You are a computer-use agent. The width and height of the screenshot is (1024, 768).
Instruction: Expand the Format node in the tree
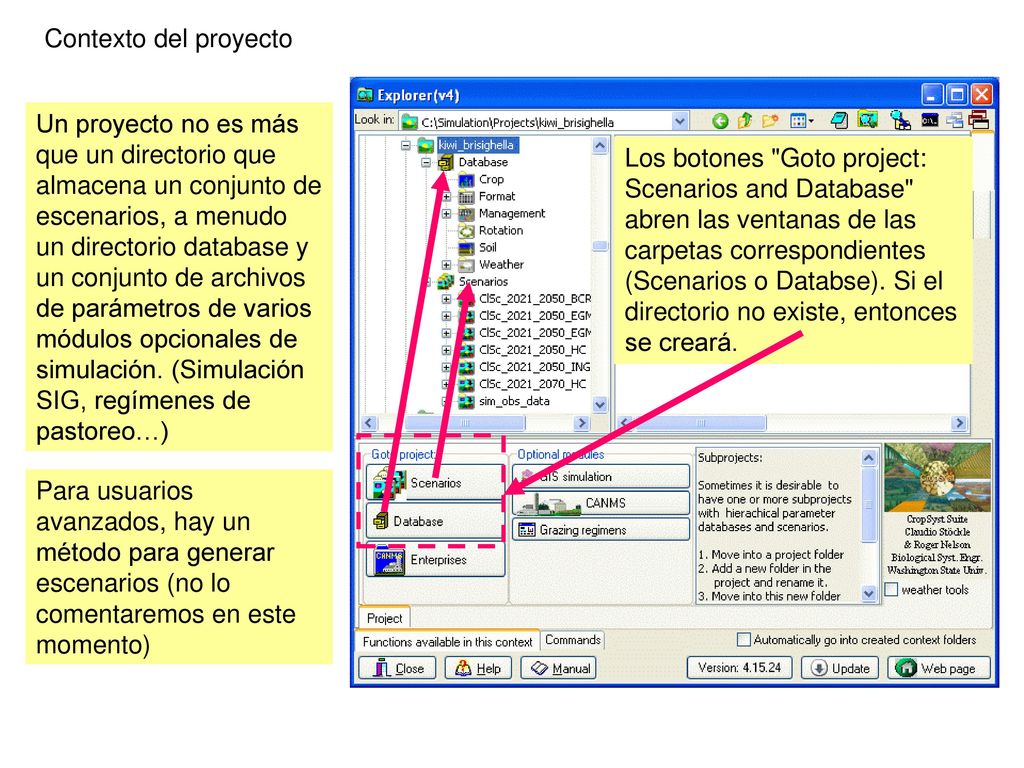coord(446,197)
